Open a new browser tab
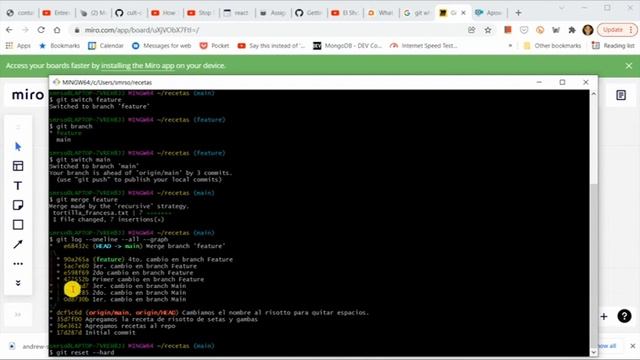This screenshot has height=360, width=640. pos(518,13)
